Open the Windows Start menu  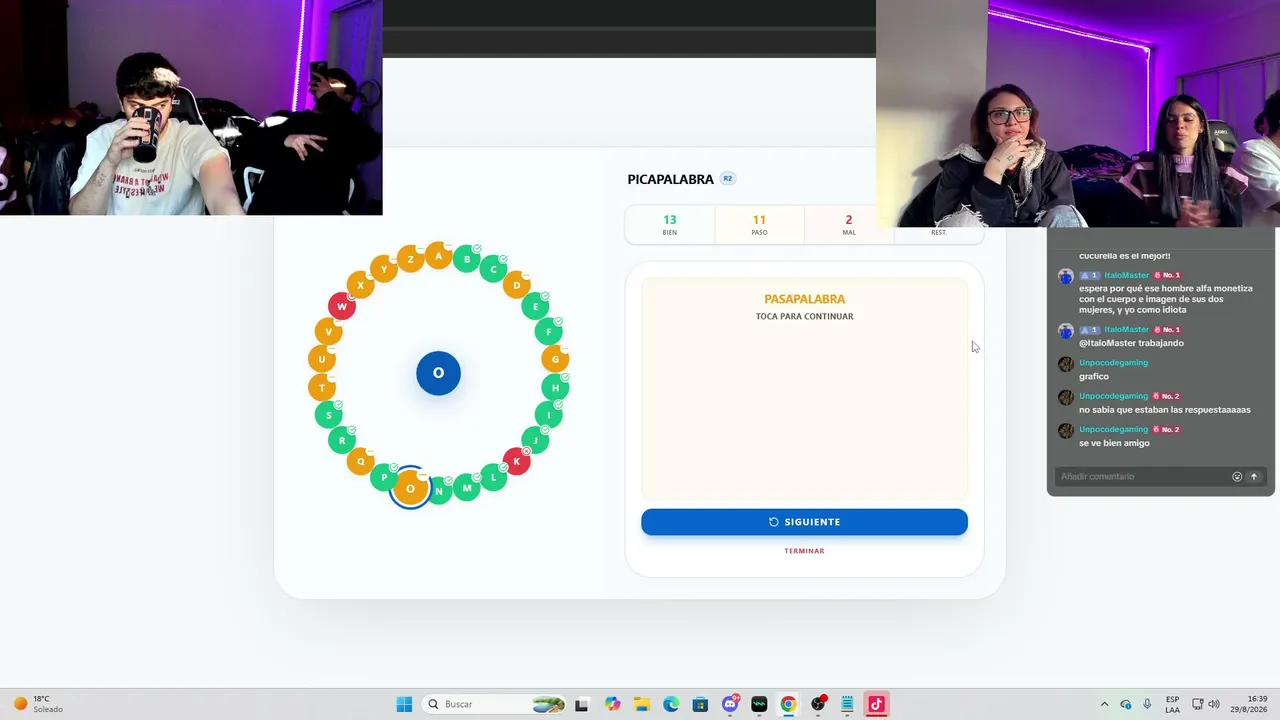[x=404, y=704]
